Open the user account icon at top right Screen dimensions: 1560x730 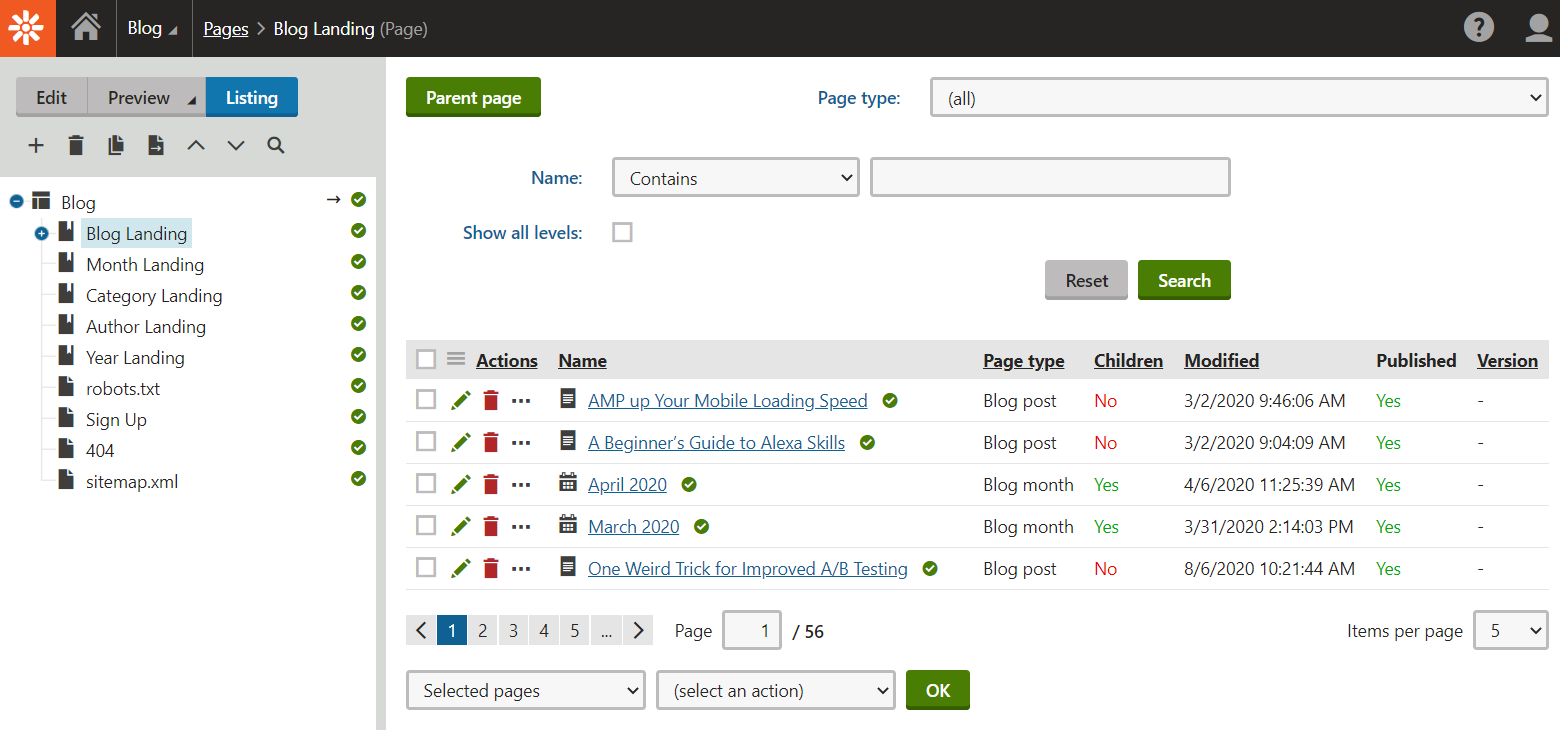pyautogui.click(x=1538, y=28)
